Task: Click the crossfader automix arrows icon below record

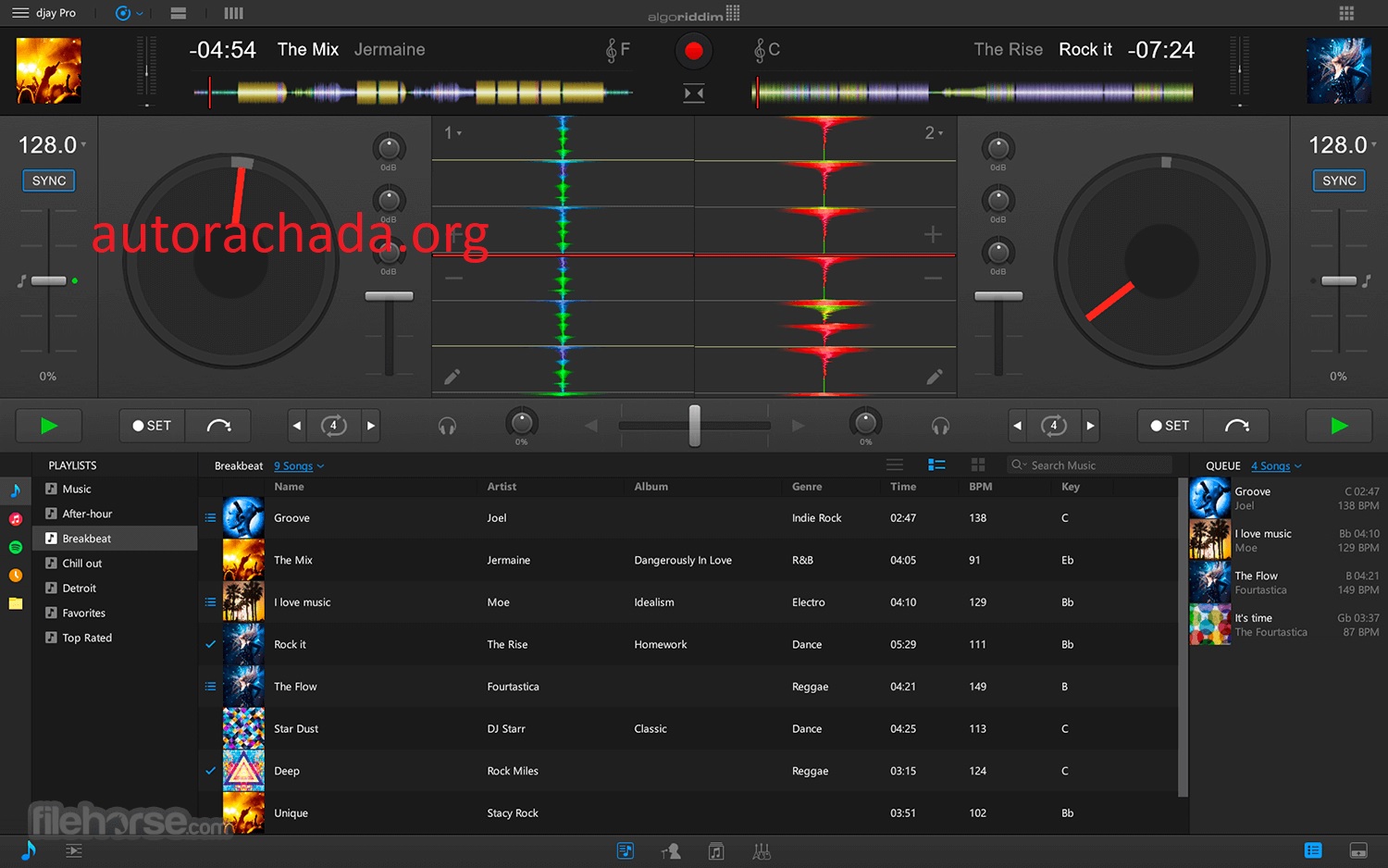Action: click(694, 93)
